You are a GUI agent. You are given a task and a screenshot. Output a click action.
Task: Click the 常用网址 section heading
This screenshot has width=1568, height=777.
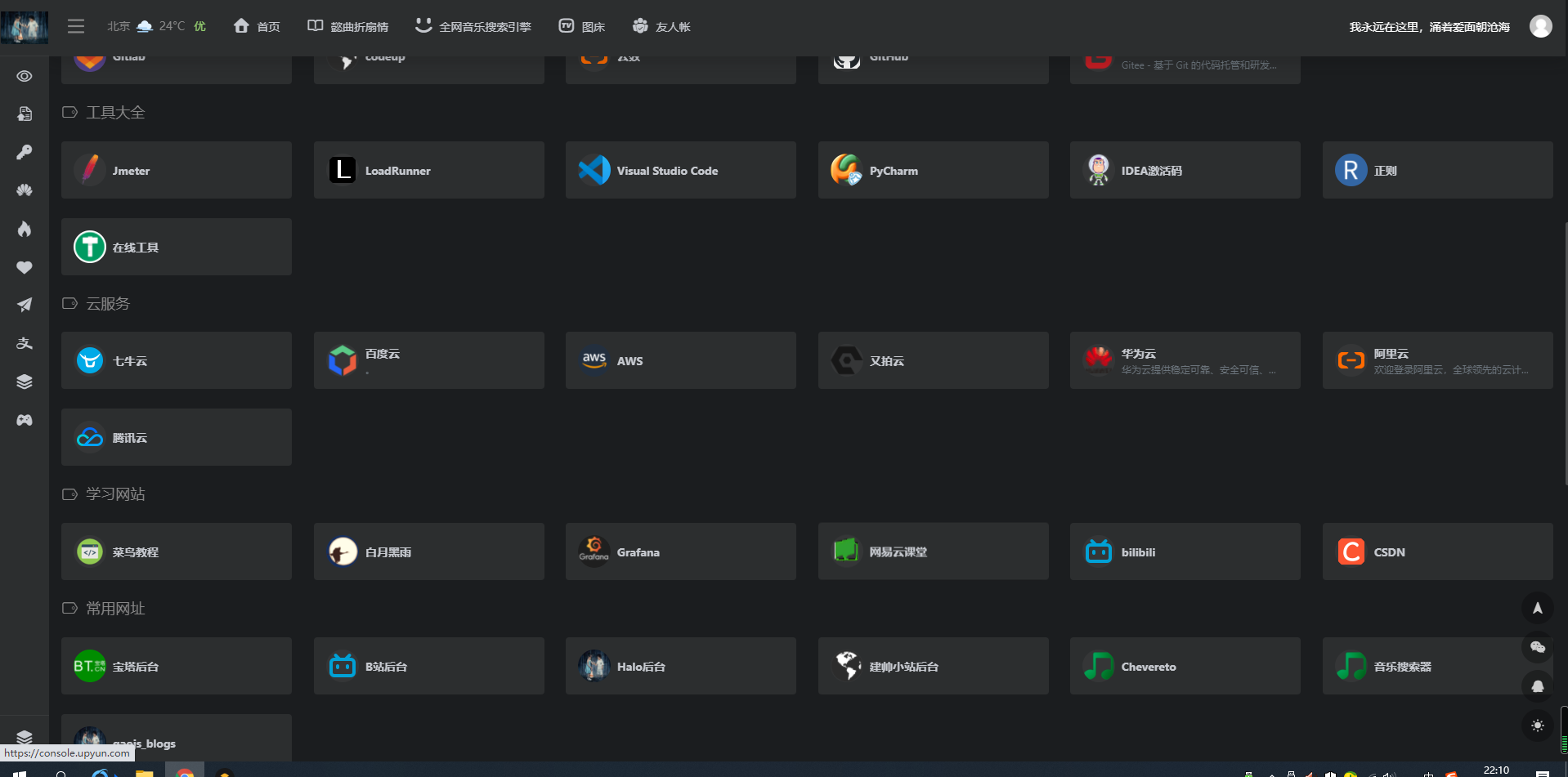pyautogui.click(x=115, y=609)
